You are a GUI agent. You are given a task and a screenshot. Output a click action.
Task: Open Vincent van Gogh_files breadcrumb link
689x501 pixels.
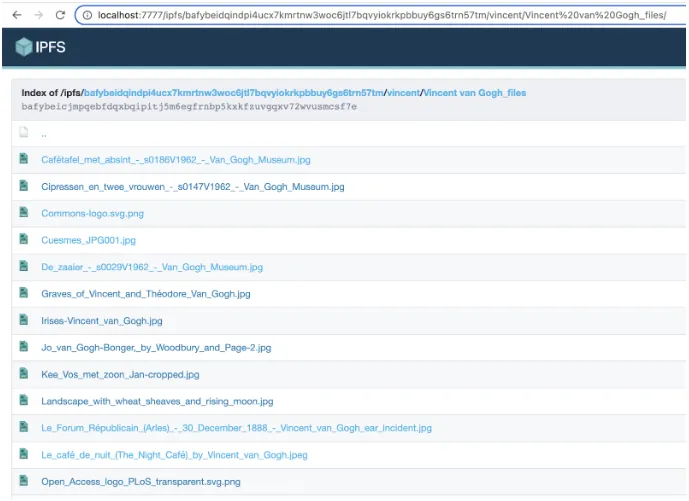click(x=474, y=93)
